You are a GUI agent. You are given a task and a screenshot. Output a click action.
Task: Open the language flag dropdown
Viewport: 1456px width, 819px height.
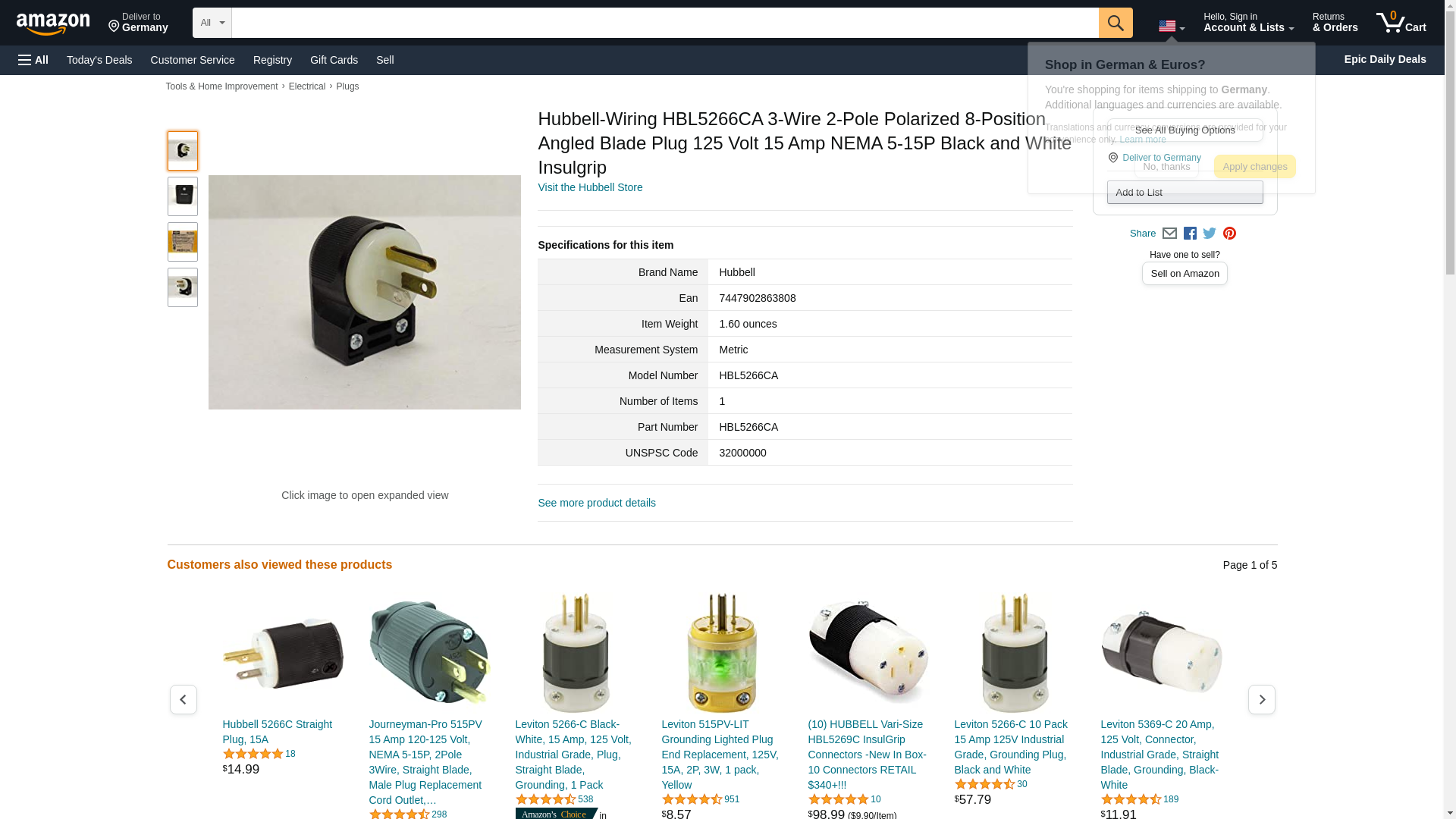click(x=1172, y=26)
